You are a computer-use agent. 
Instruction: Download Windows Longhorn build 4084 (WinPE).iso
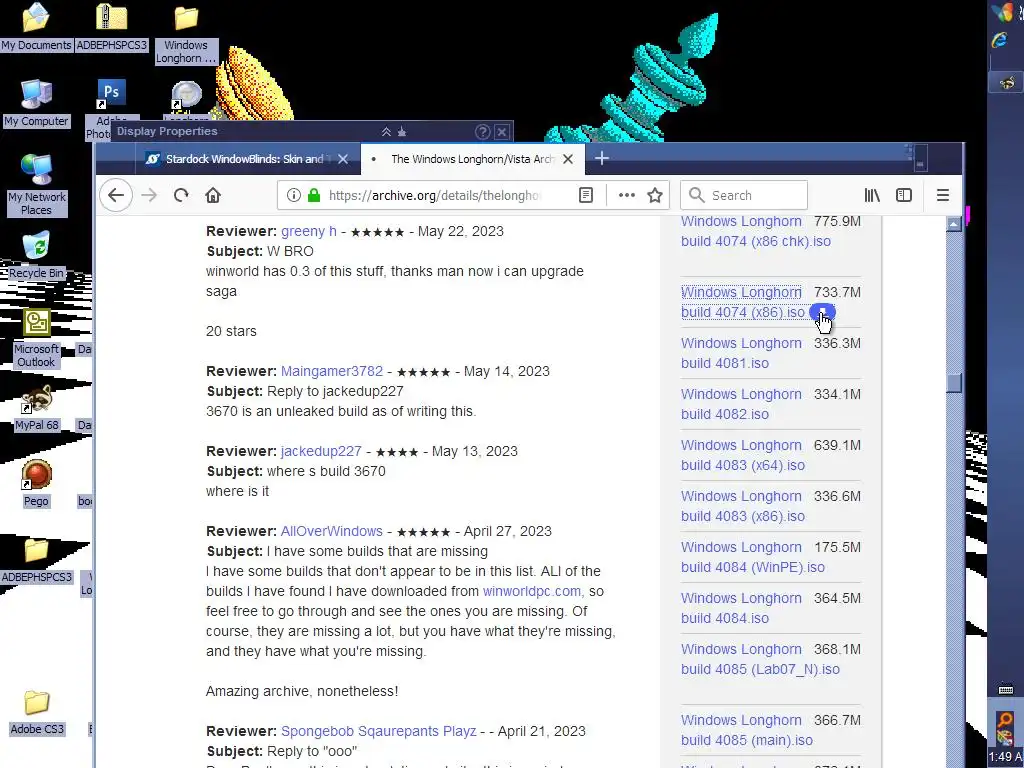(752, 557)
